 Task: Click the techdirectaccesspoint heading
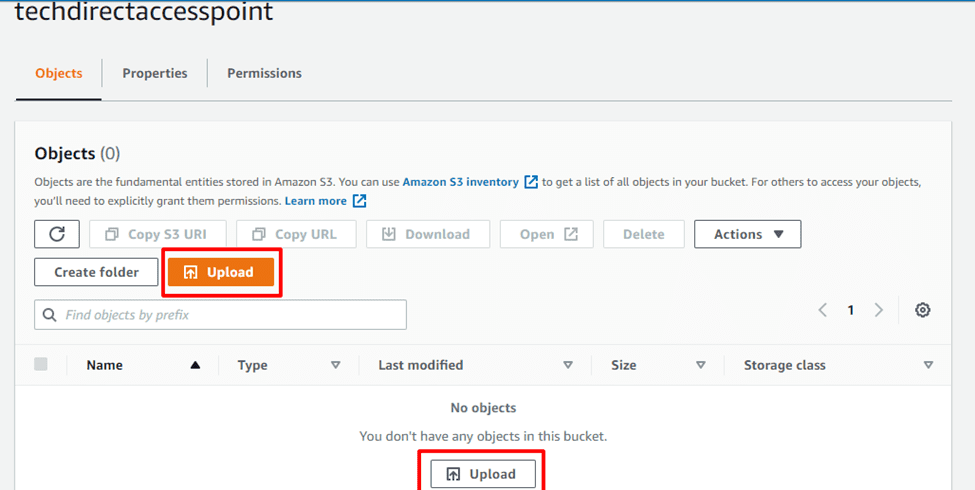(144, 11)
